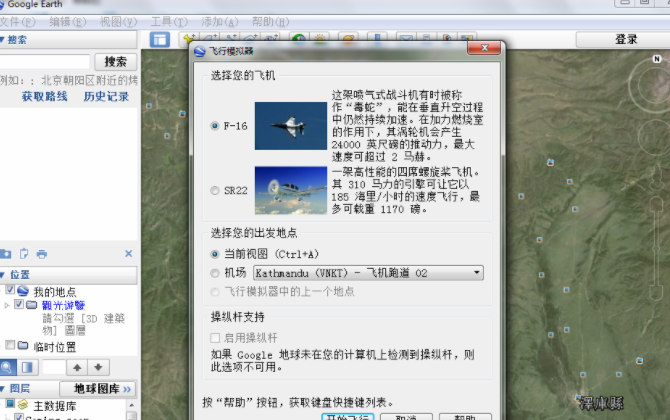Click the 觀光遊覽 folder label

pyautogui.click(x=63, y=305)
